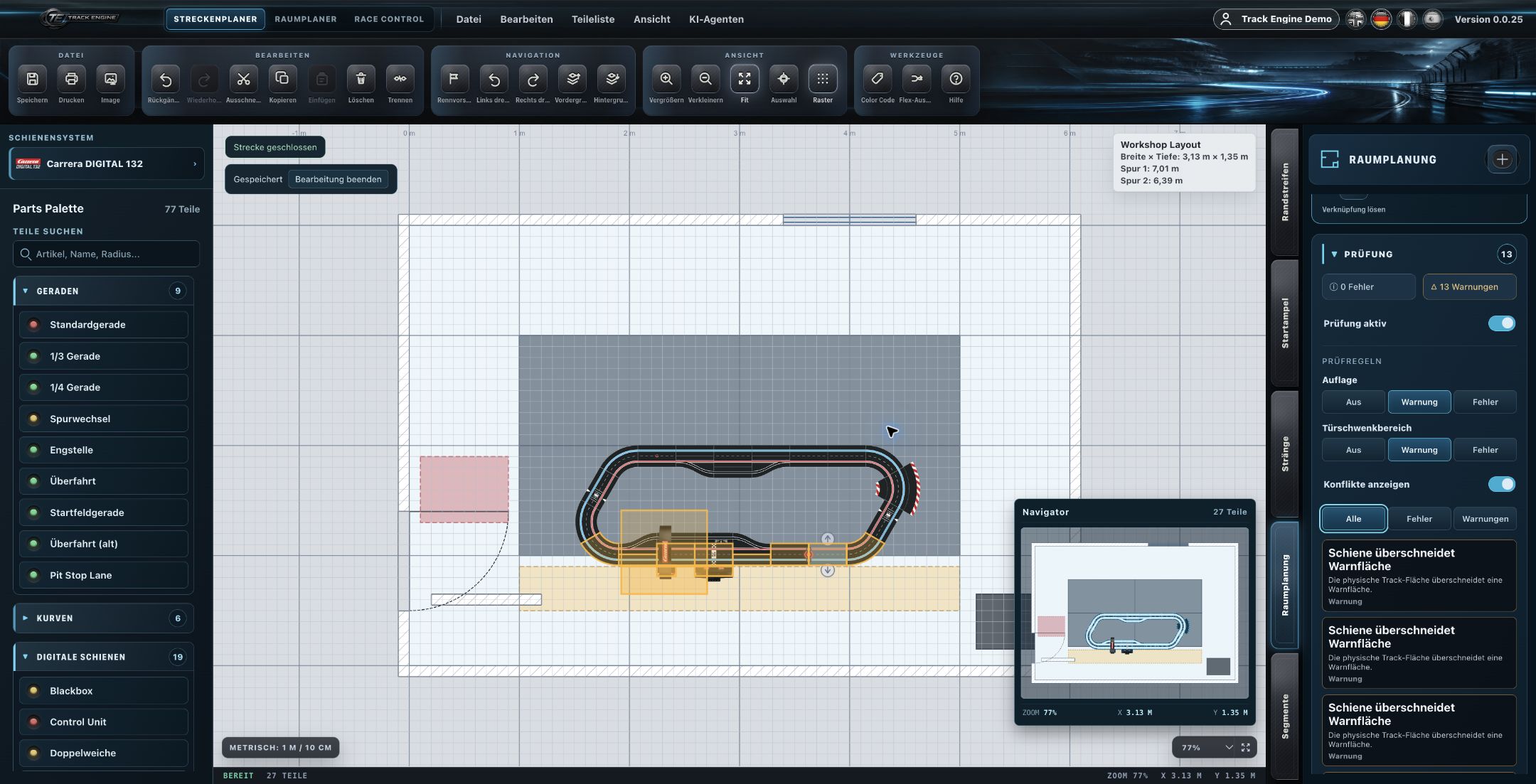The height and width of the screenshot is (784, 1536).
Task: Open the KI-Agenten menu
Action: [716, 19]
